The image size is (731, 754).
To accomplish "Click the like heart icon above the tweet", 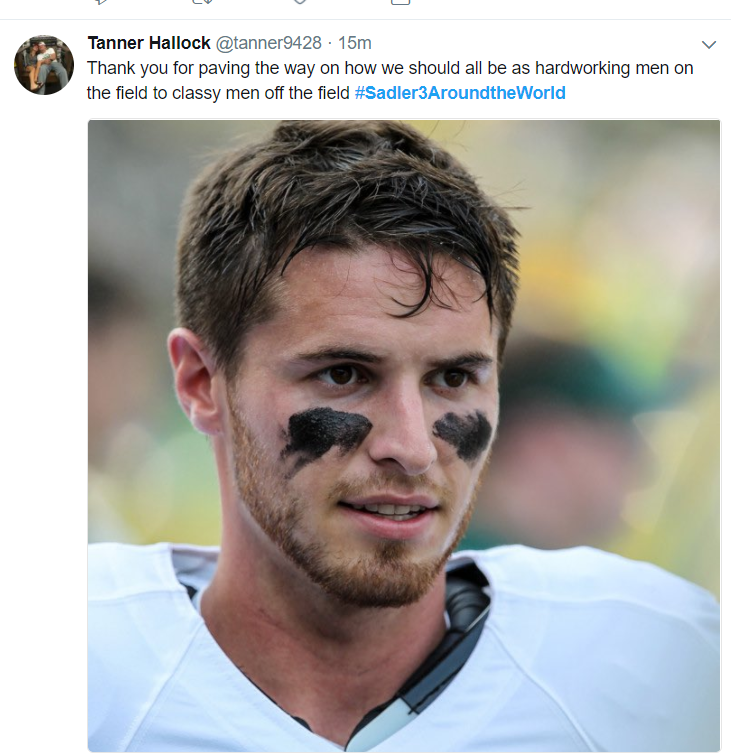I will click(301, 2).
